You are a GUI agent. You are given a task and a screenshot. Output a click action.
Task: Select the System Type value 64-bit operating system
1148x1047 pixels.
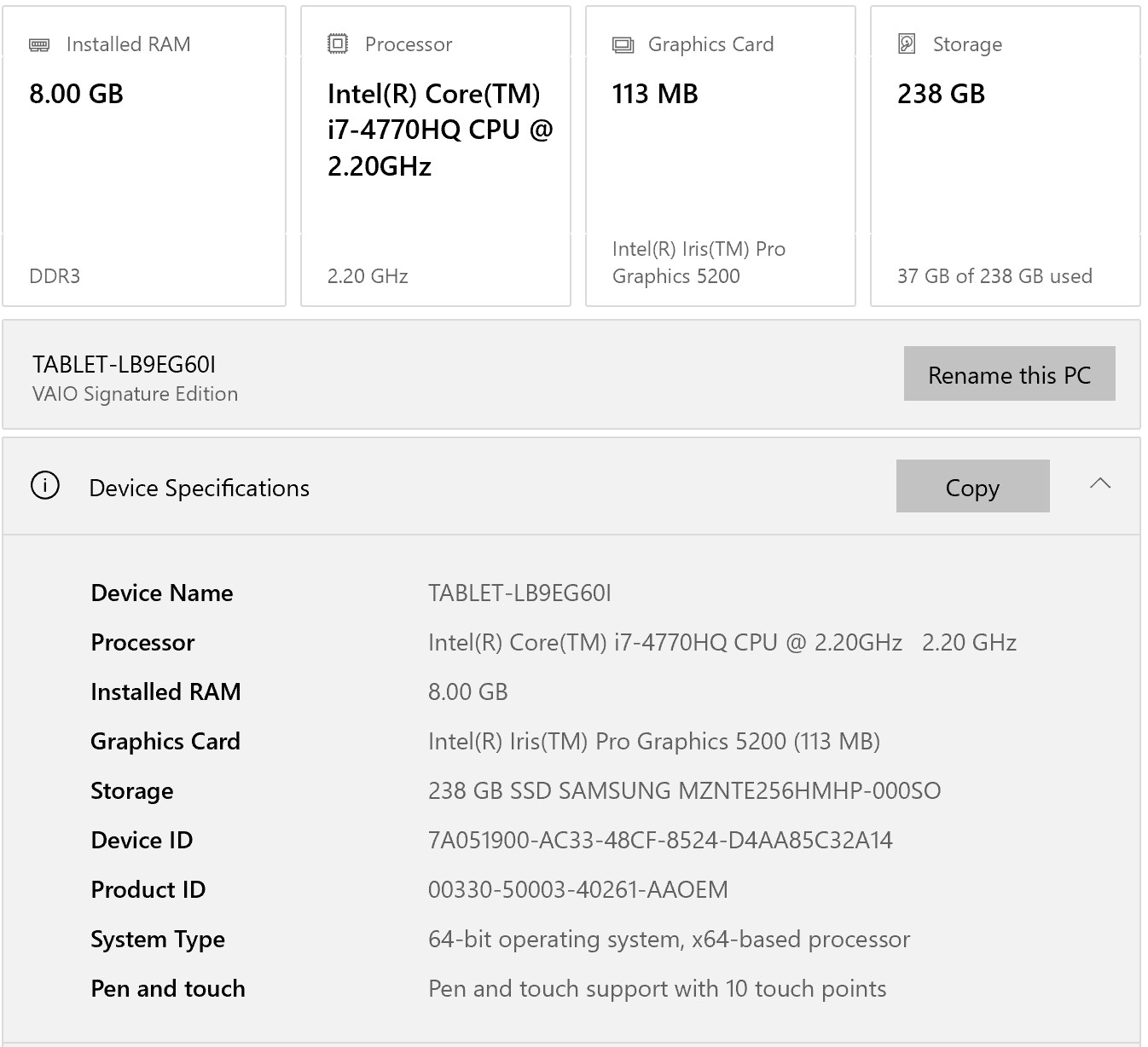[670, 940]
